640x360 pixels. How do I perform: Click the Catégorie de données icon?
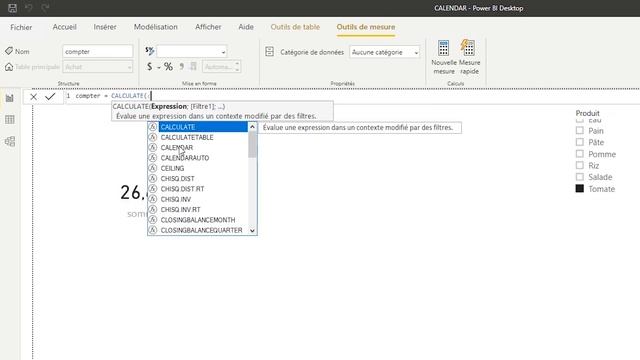pos(269,51)
